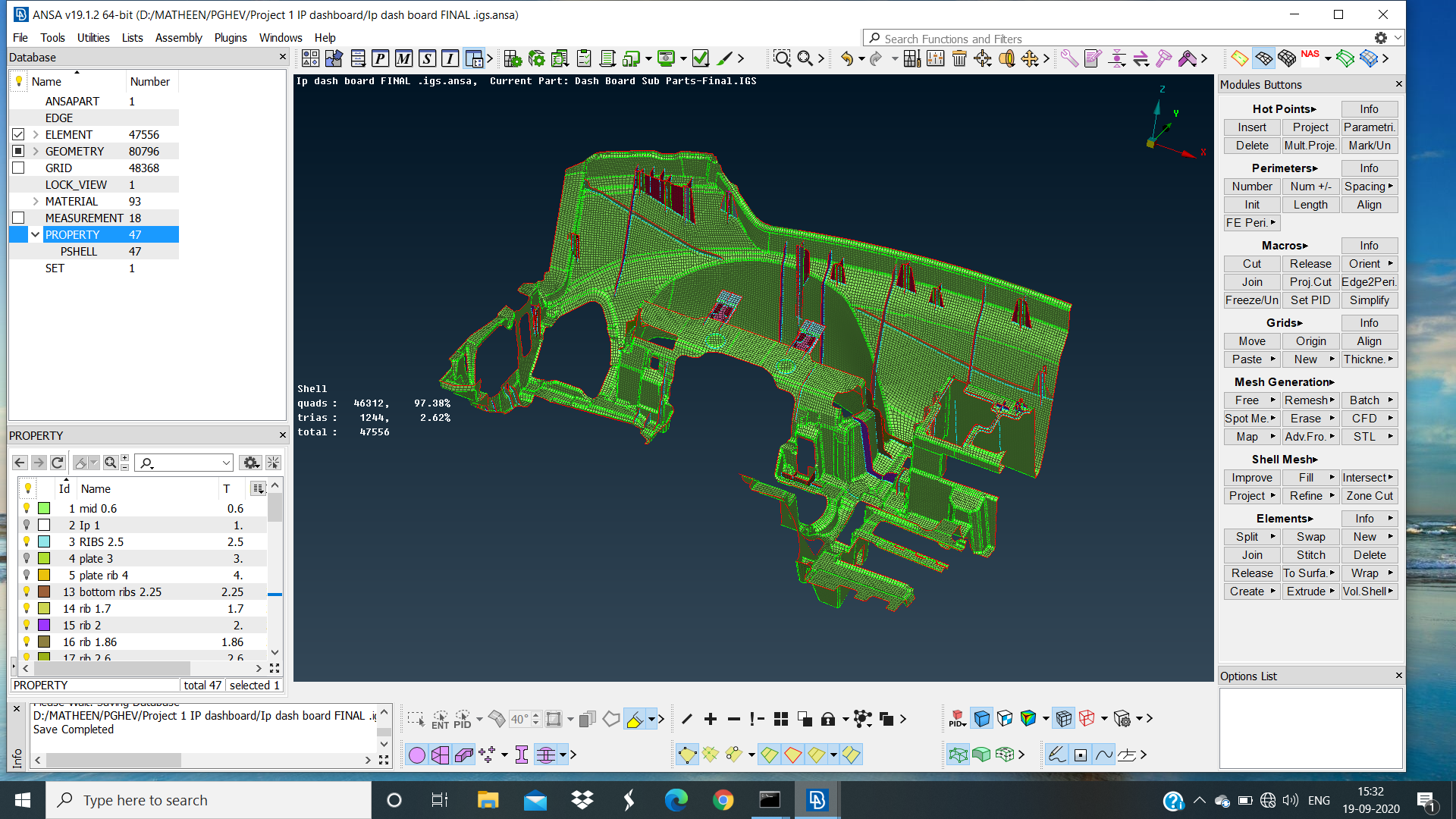Activate the PID selection mode icon
1456x819 pixels.
(461, 719)
